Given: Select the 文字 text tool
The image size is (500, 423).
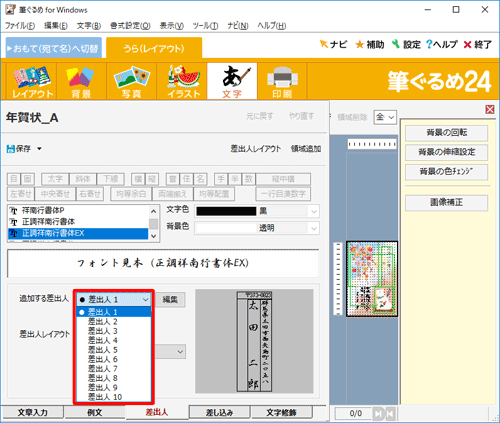Looking at the screenshot, I should click(x=232, y=81).
